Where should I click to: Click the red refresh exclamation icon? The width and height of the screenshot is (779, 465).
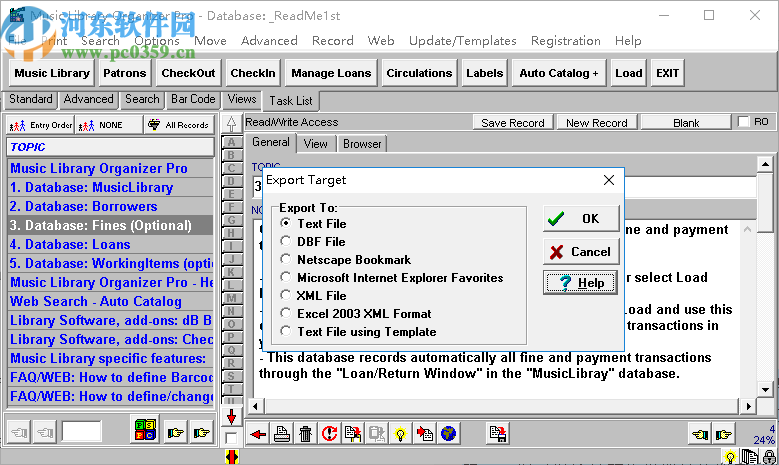click(329, 434)
